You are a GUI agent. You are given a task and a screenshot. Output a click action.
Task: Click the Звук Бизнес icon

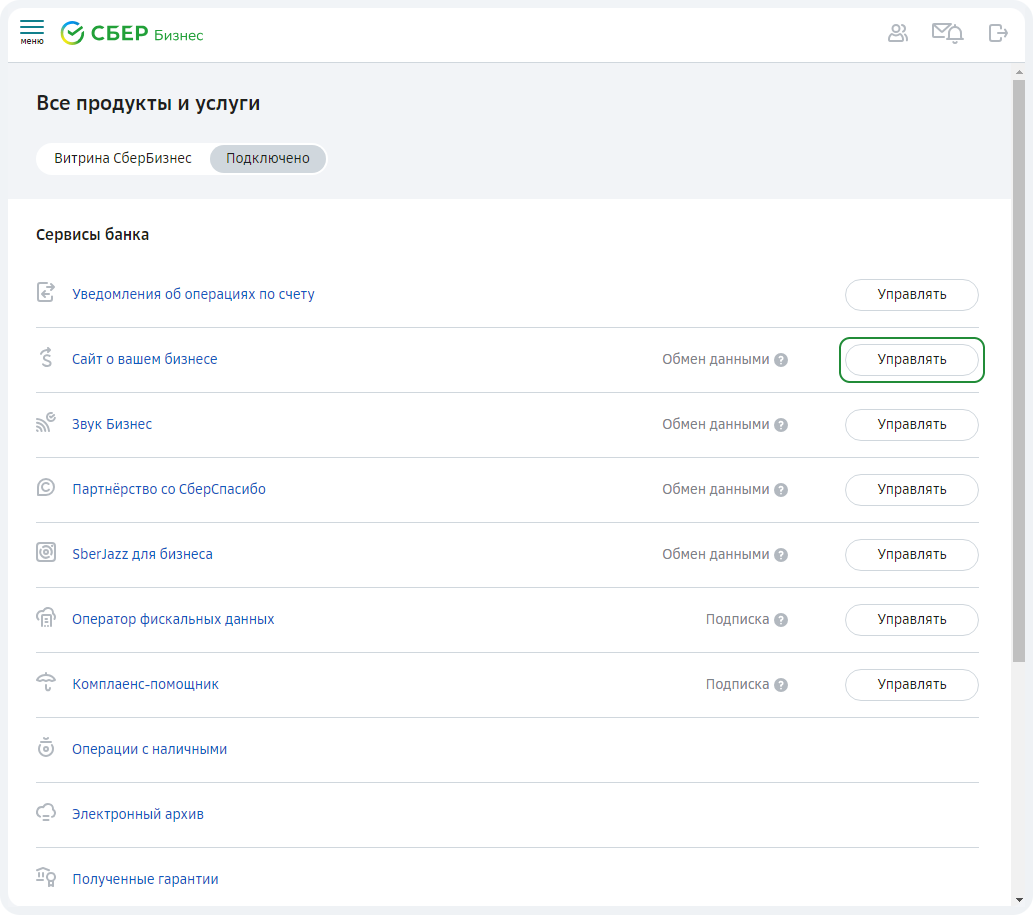pos(45,423)
